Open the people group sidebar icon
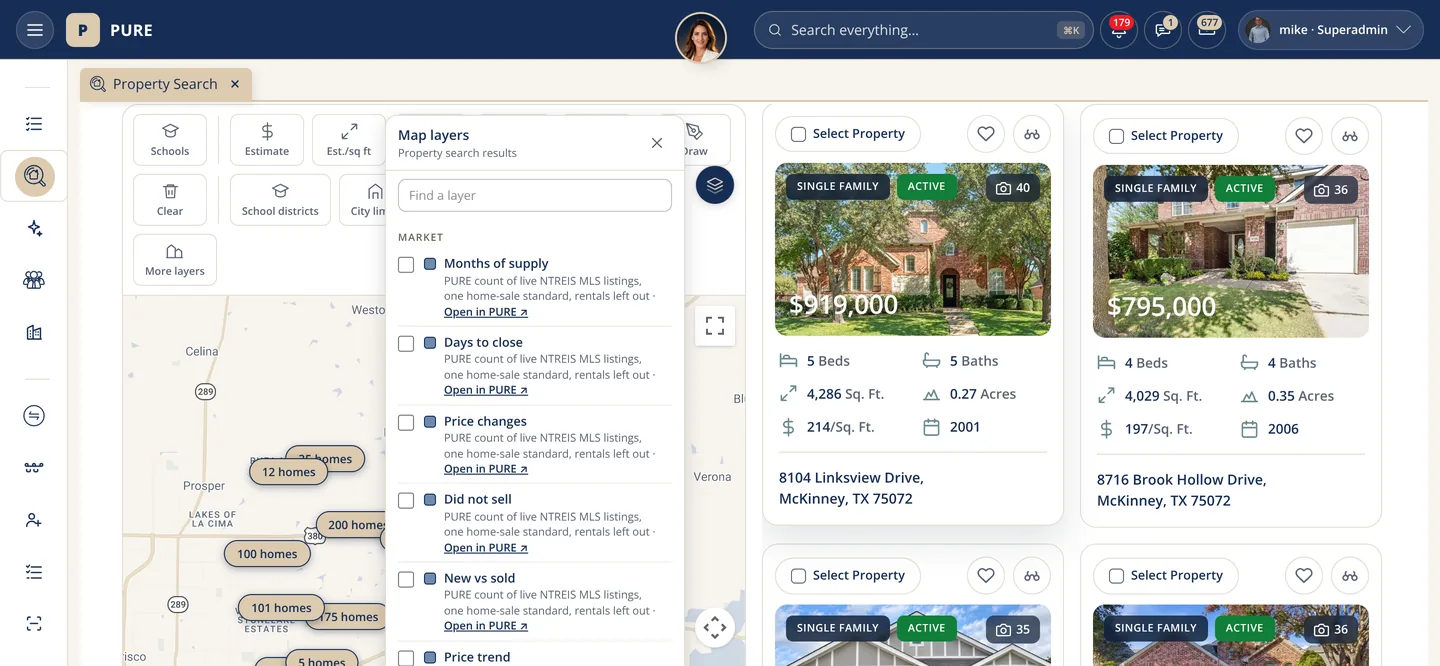The width and height of the screenshot is (1440, 666). coord(34,281)
